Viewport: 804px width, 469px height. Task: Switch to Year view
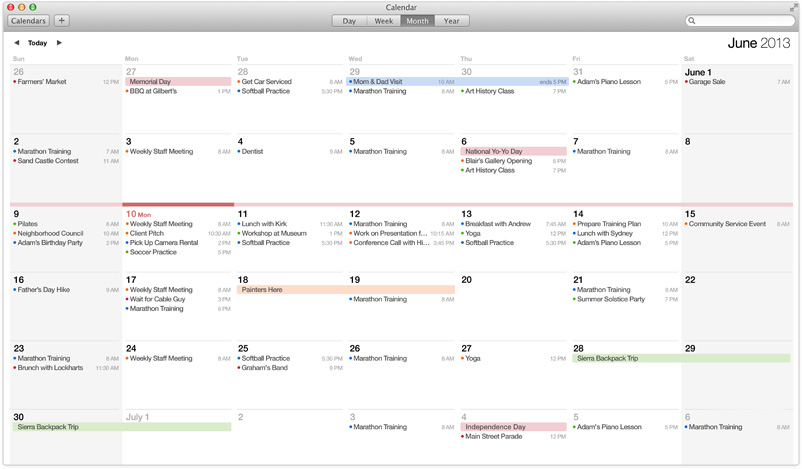click(452, 21)
